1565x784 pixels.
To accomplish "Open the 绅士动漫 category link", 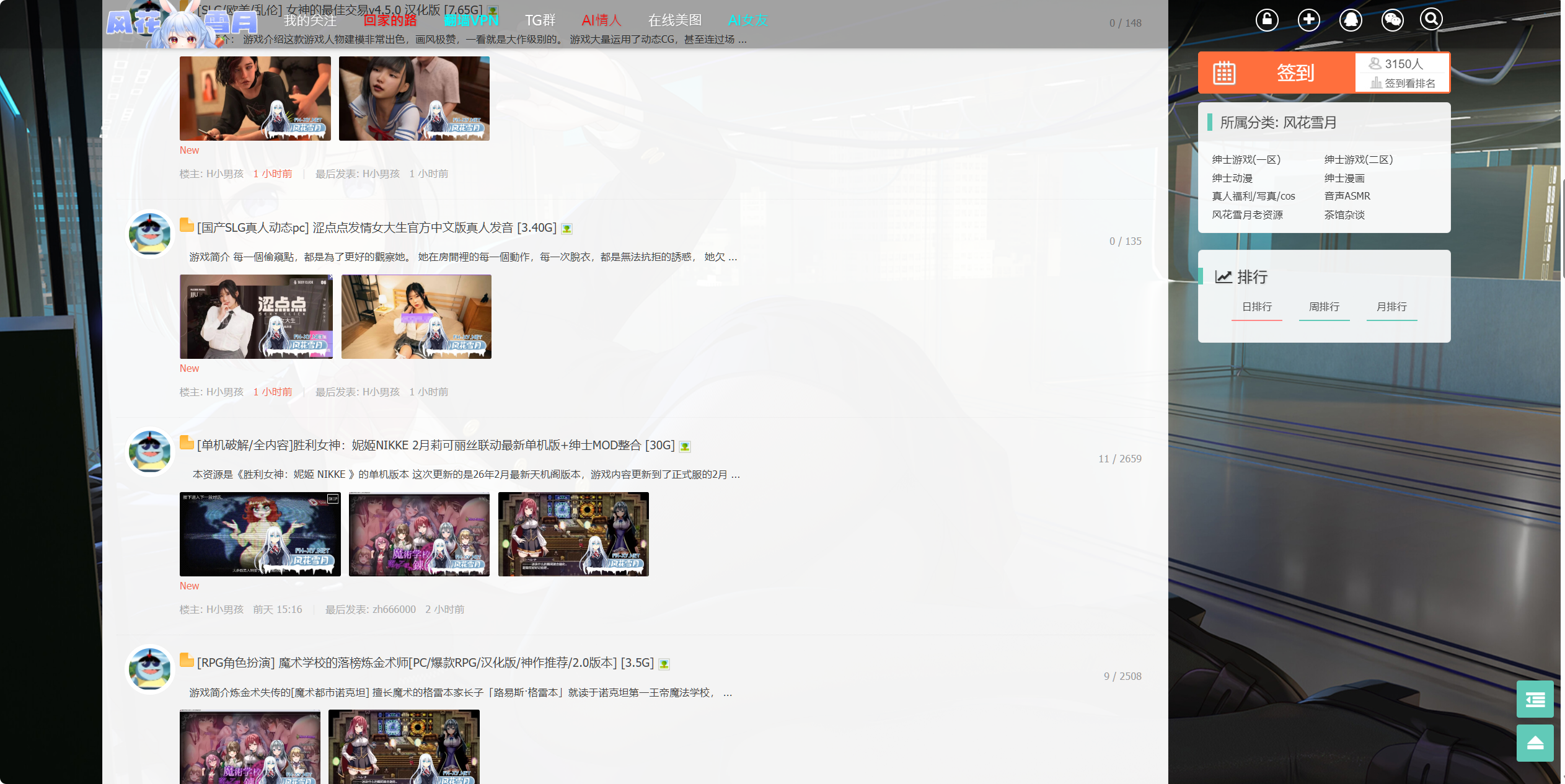I will click(1232, 178).
